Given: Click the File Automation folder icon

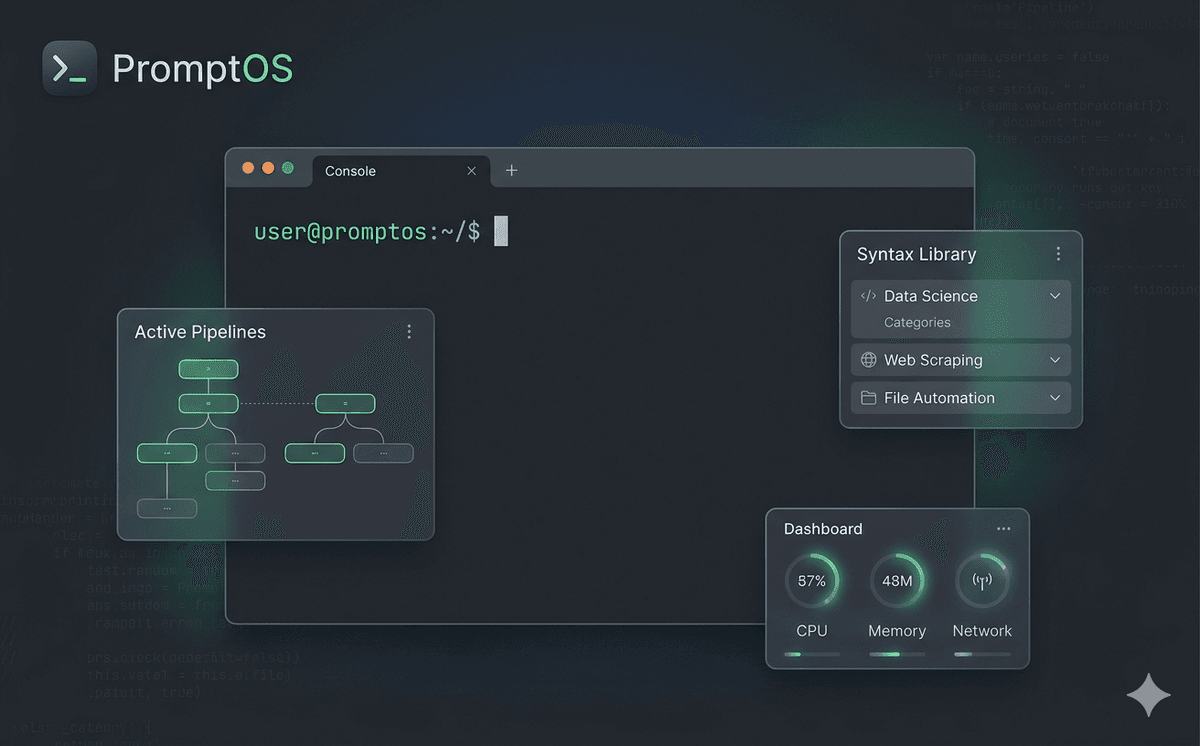Looking at the screenshot, I should tap(868, 398).
